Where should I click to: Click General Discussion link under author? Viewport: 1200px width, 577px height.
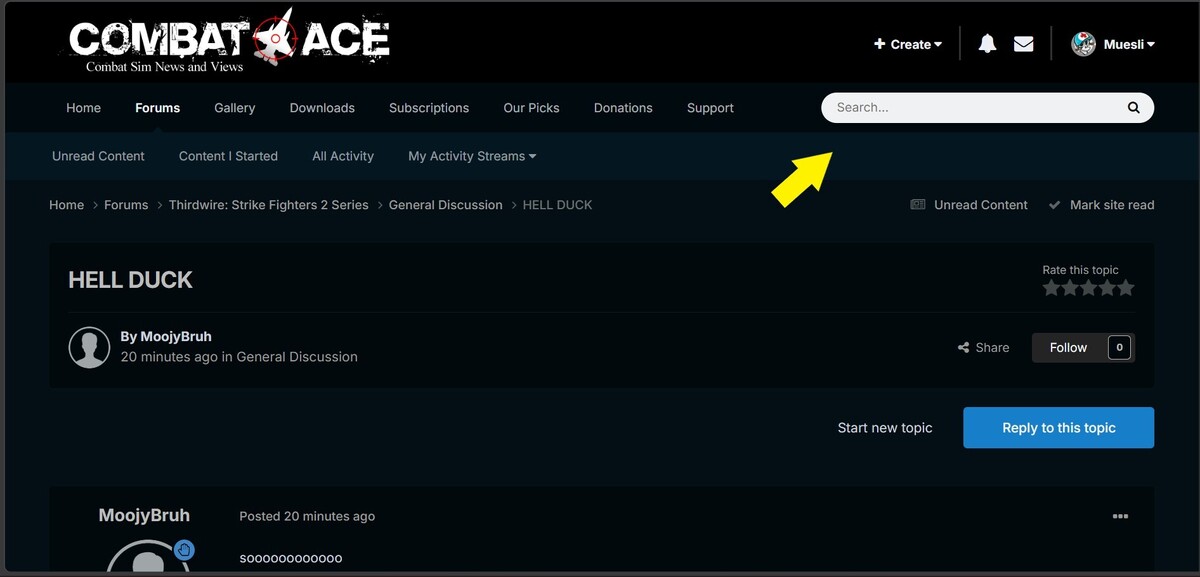tap(297, 357)
